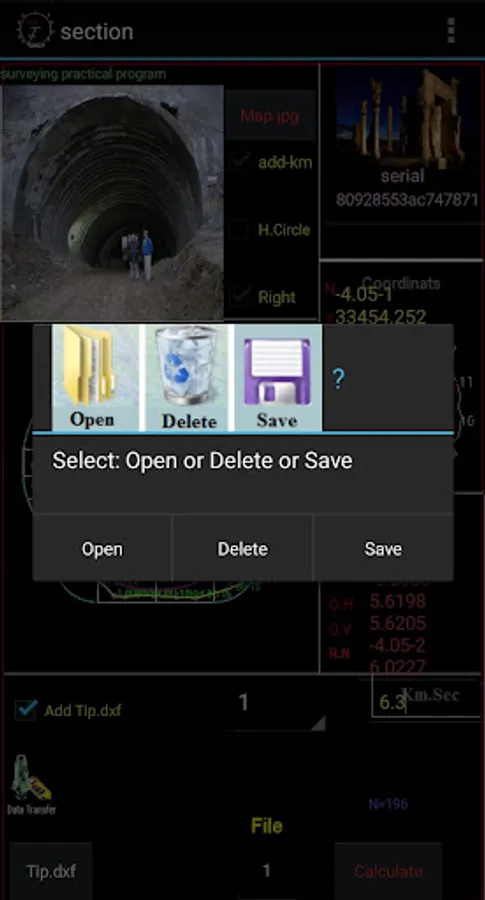
Task: Choose the Delete dialog button
Action: [x=242, y=548]
